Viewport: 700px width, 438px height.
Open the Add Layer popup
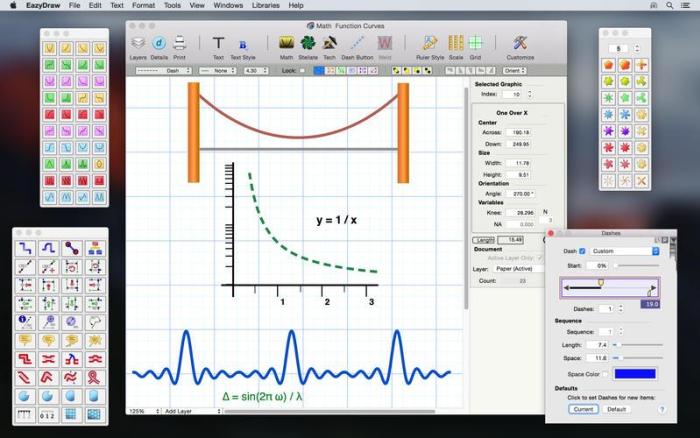[x=192, y=411]
